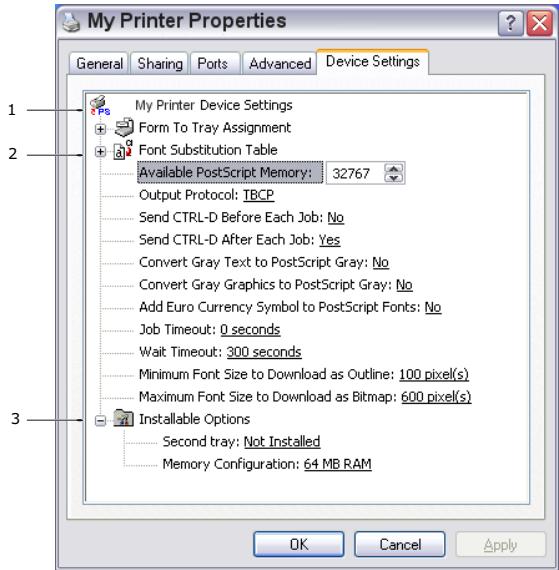Click the OK button
The width and height of the screenshot is (559, 570).
pyautogui.click(x=299, y=544)
